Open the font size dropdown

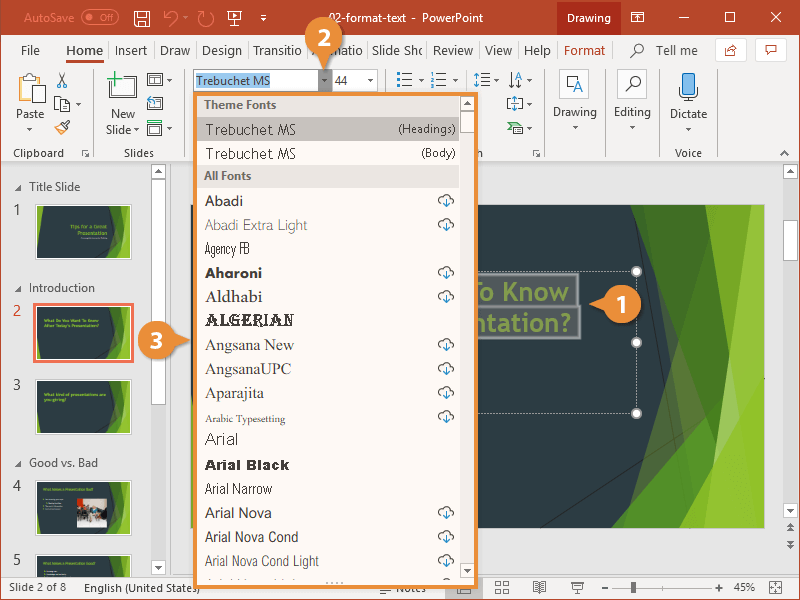click(369, 80)
